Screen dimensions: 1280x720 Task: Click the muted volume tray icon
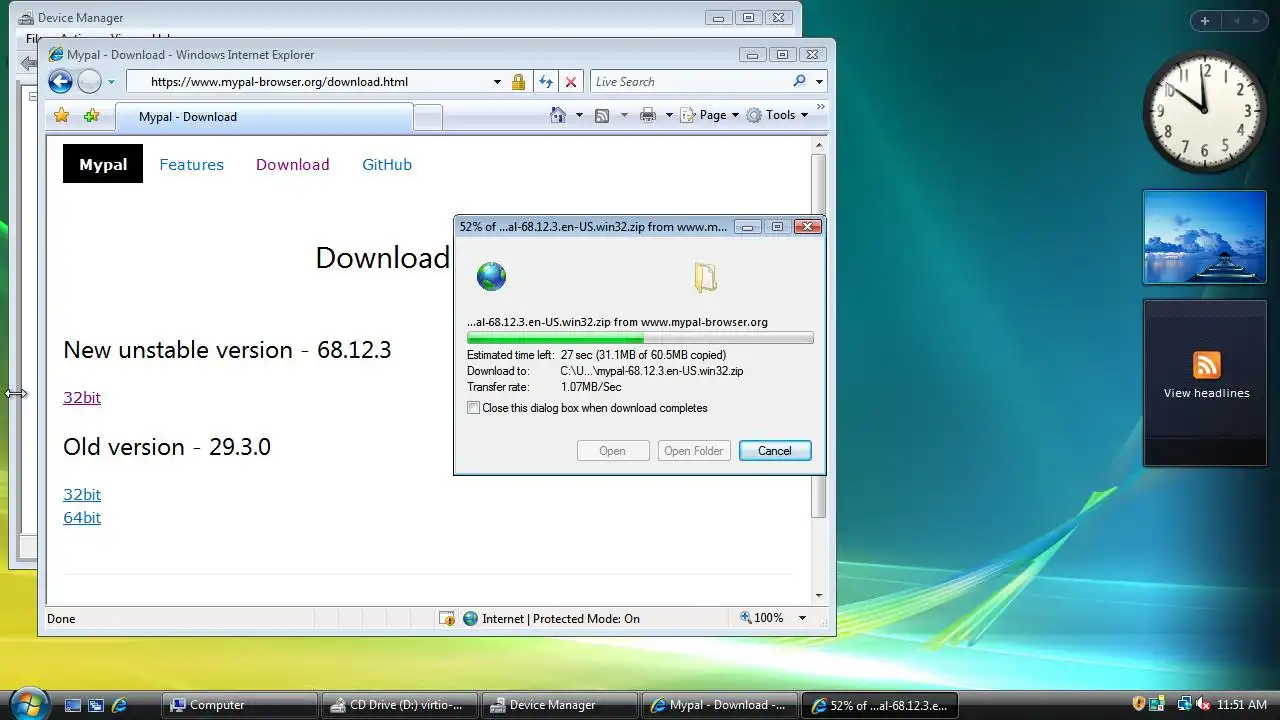pyautogui.click(x=1203, y=704)
